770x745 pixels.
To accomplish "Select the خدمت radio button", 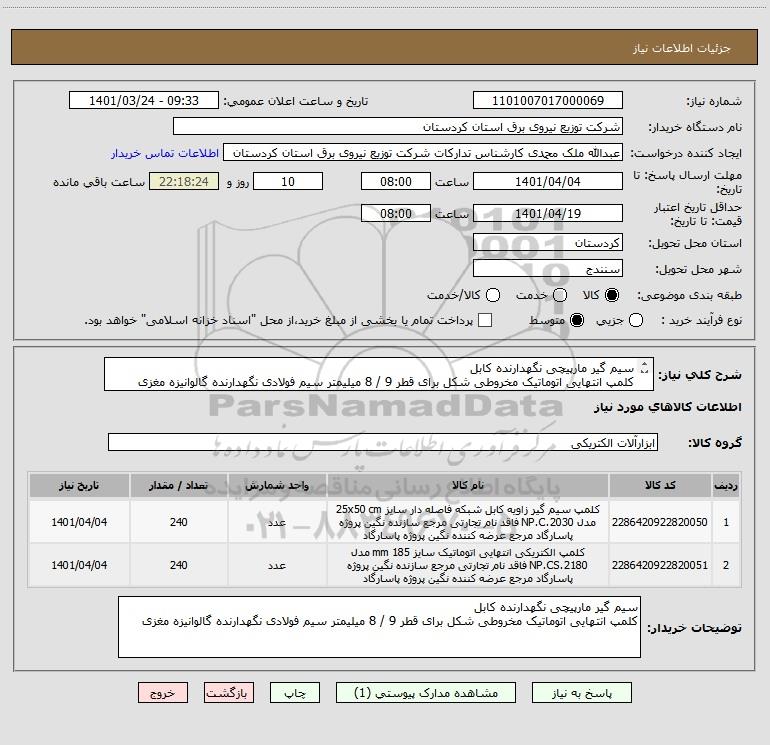I will [x=560, y=295].
